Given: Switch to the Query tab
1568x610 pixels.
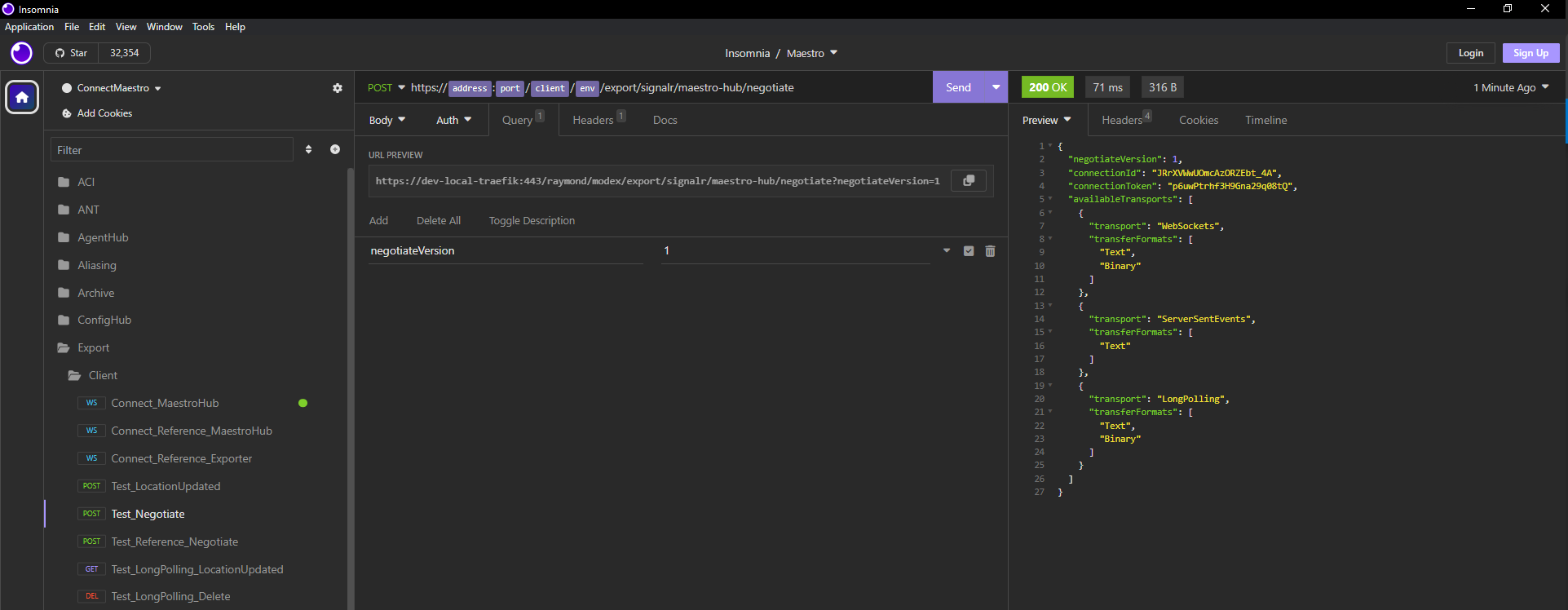Looking at the screenshot, I should pyautogui.click(x=523, y=120).
